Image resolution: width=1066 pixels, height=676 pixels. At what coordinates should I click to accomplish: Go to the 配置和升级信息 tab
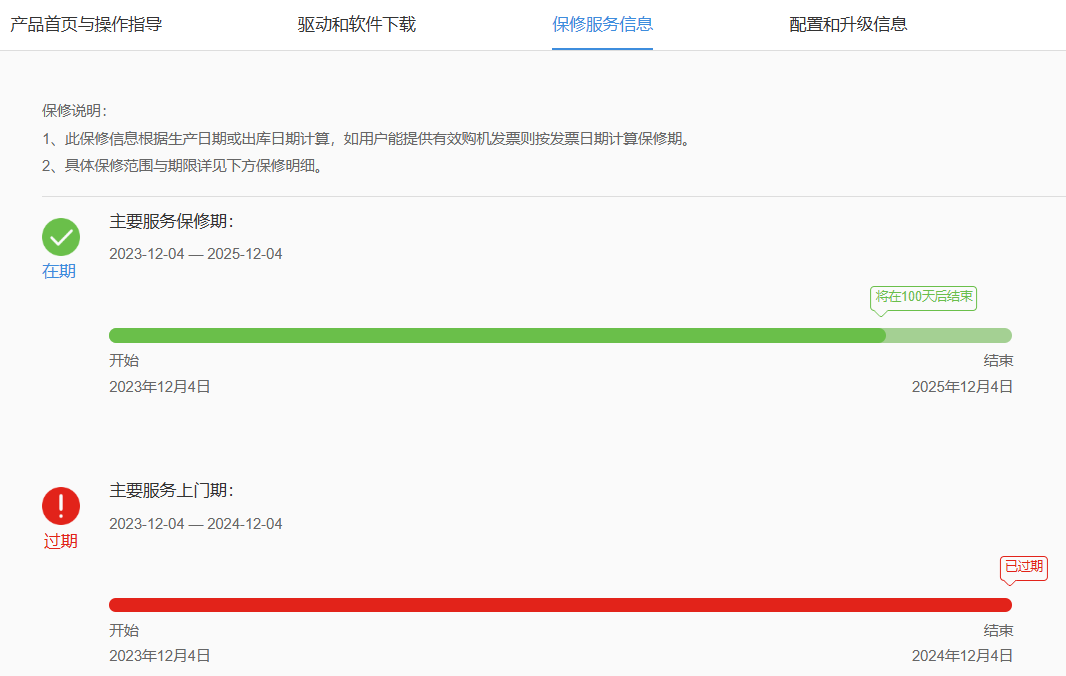(x=848, y=24)
